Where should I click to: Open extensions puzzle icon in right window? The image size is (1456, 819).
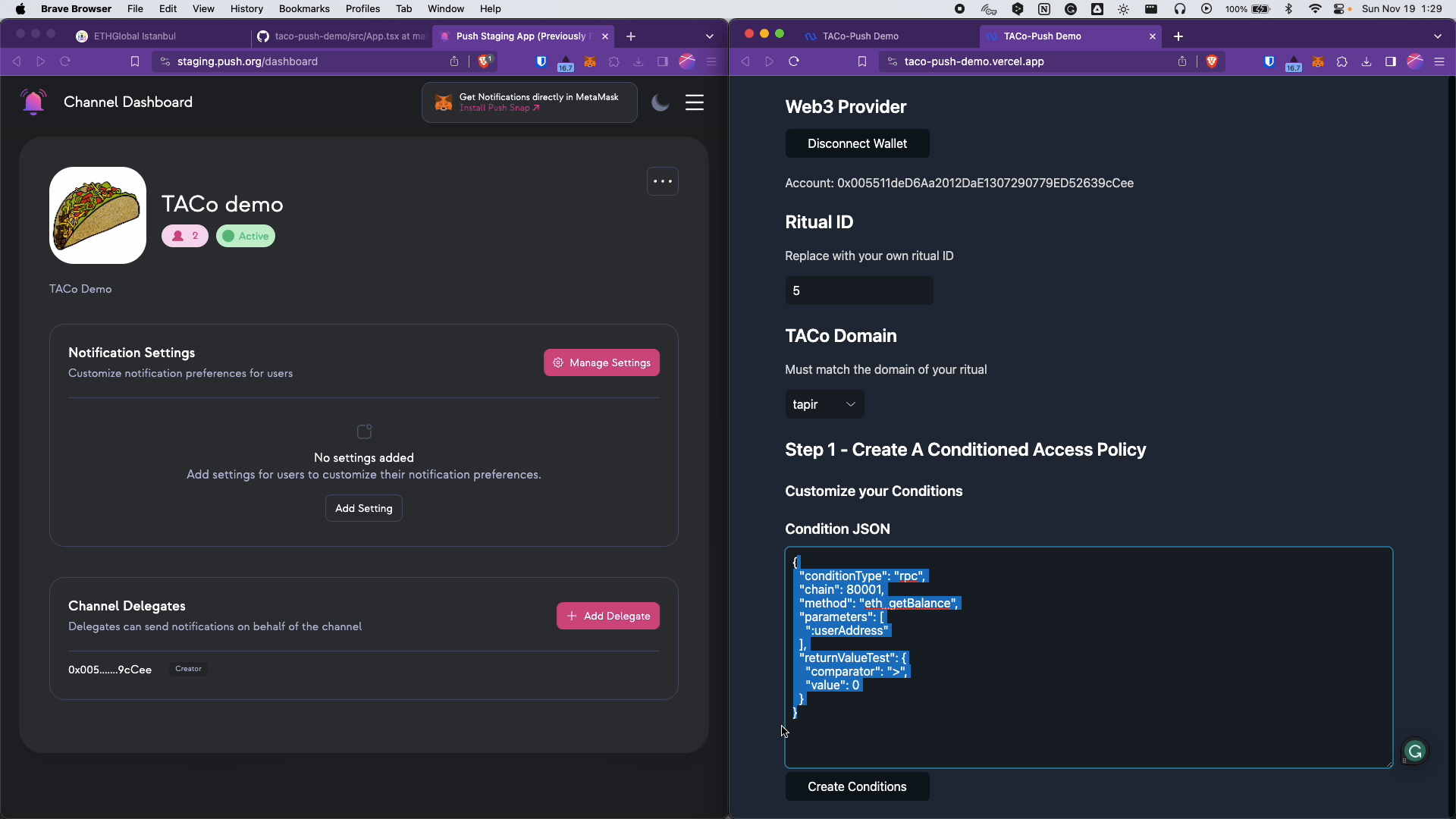click(x=1342, y=61)
